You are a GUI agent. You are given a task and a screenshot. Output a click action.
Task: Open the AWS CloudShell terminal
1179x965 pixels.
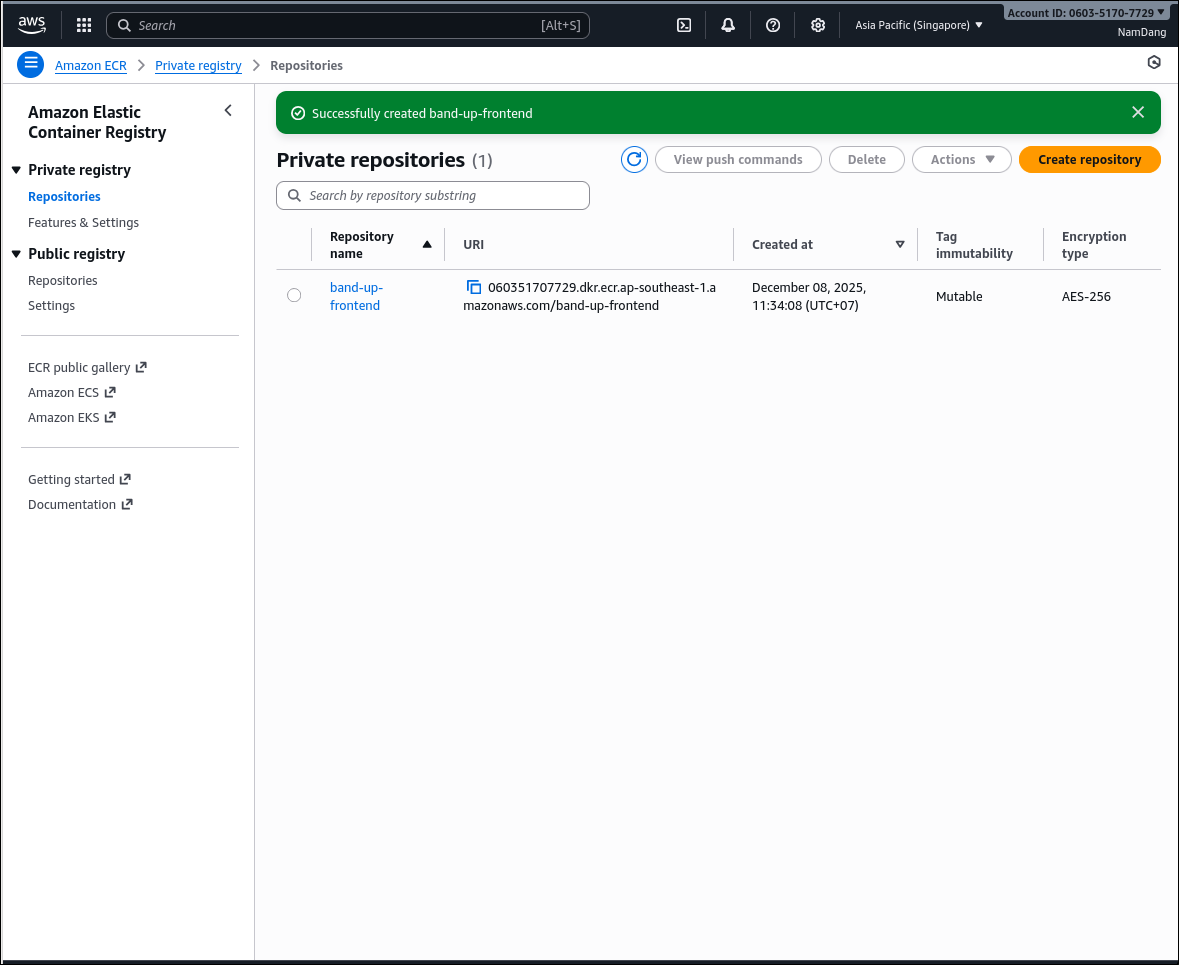pos(683,25)
